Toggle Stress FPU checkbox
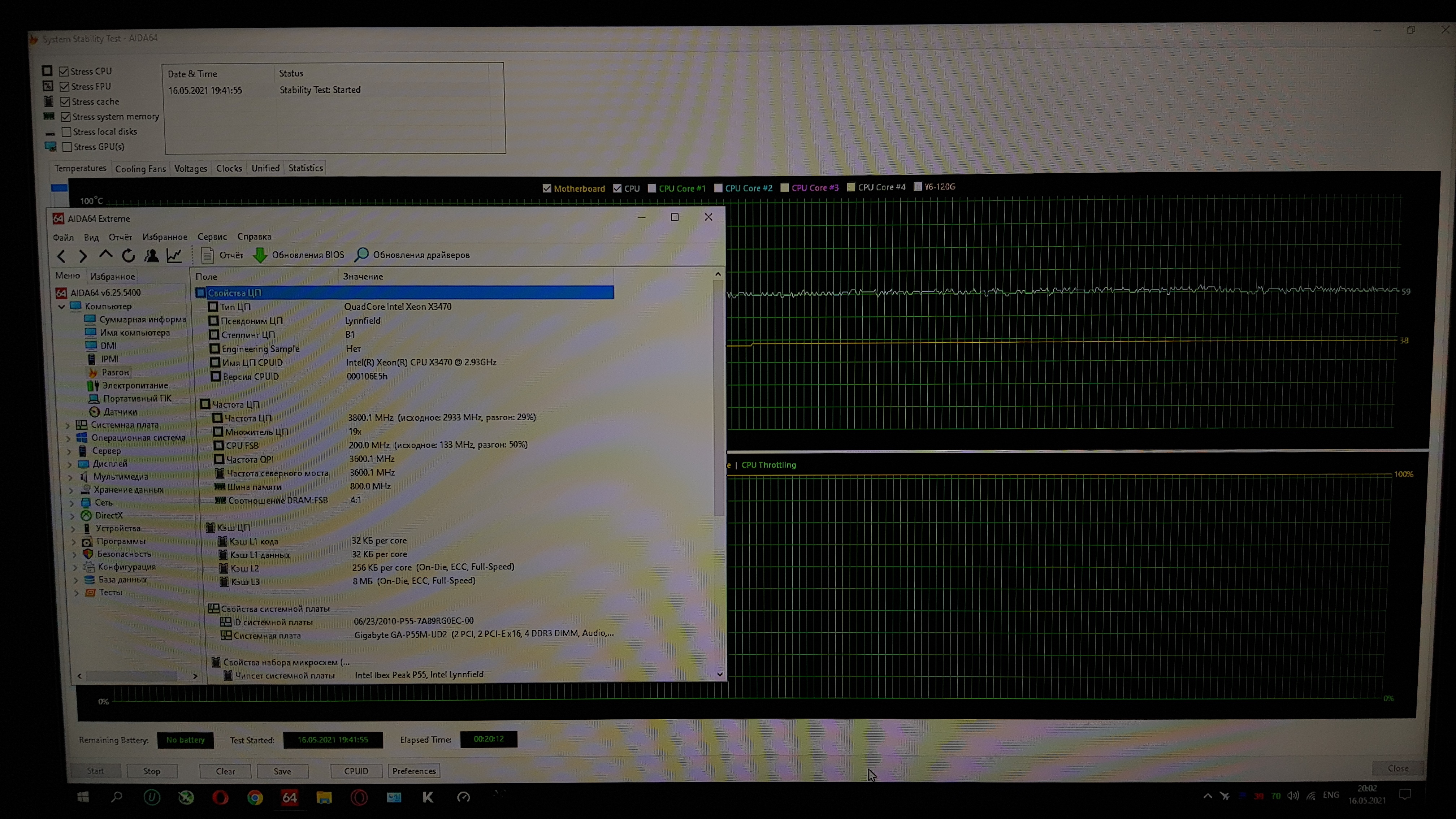The height and width of the screenshot is (819, 1456). coord(64,86)
